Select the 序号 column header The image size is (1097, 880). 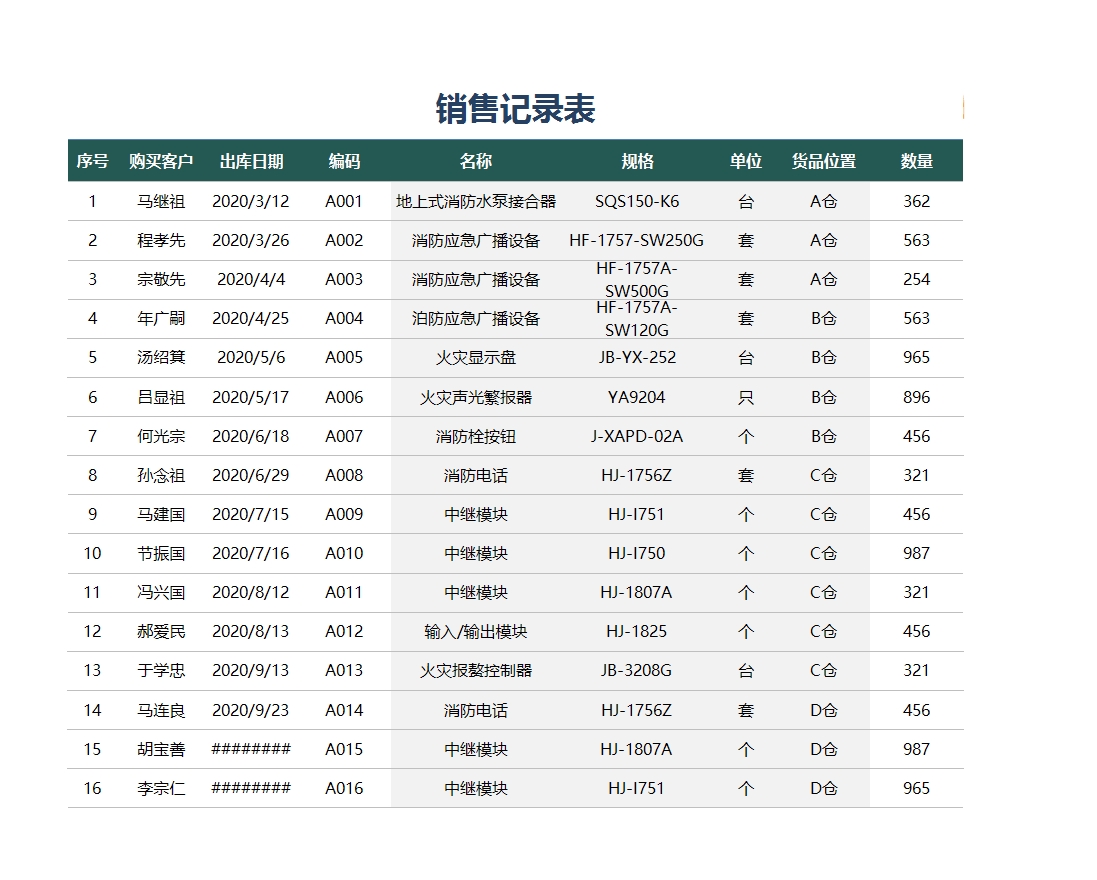click(x=92, y=161)
